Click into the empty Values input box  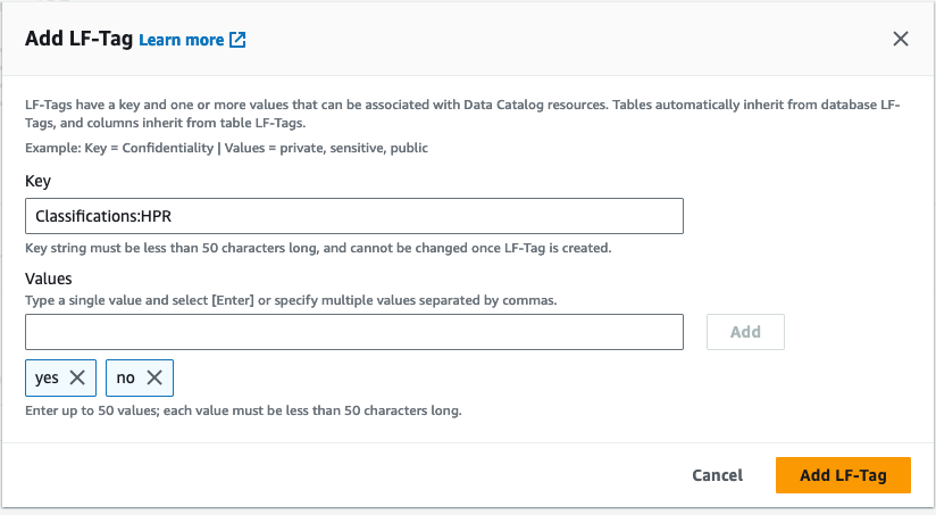[x=354, y=332]
